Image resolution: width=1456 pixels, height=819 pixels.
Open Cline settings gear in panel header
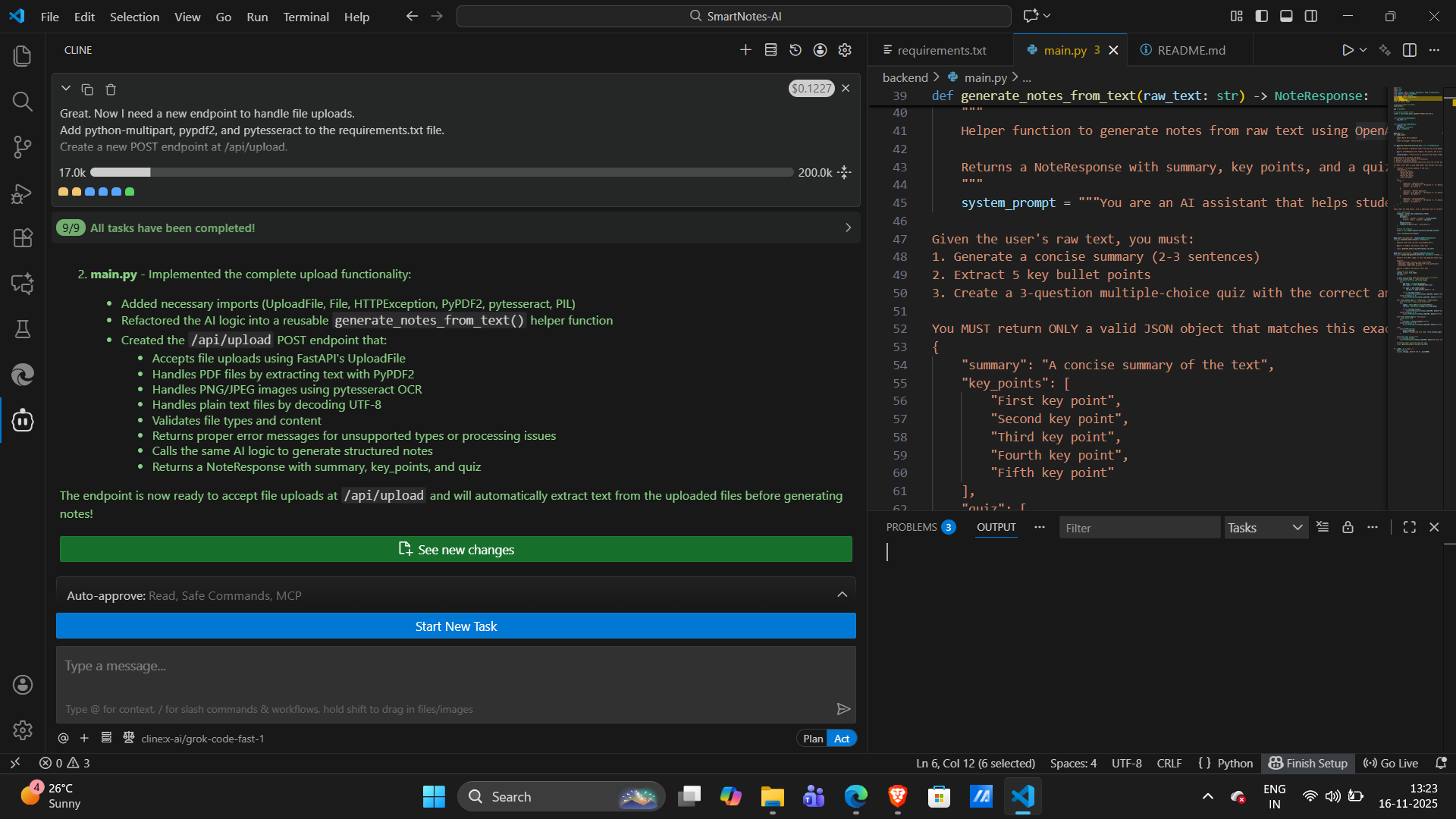tap(845, 50)
